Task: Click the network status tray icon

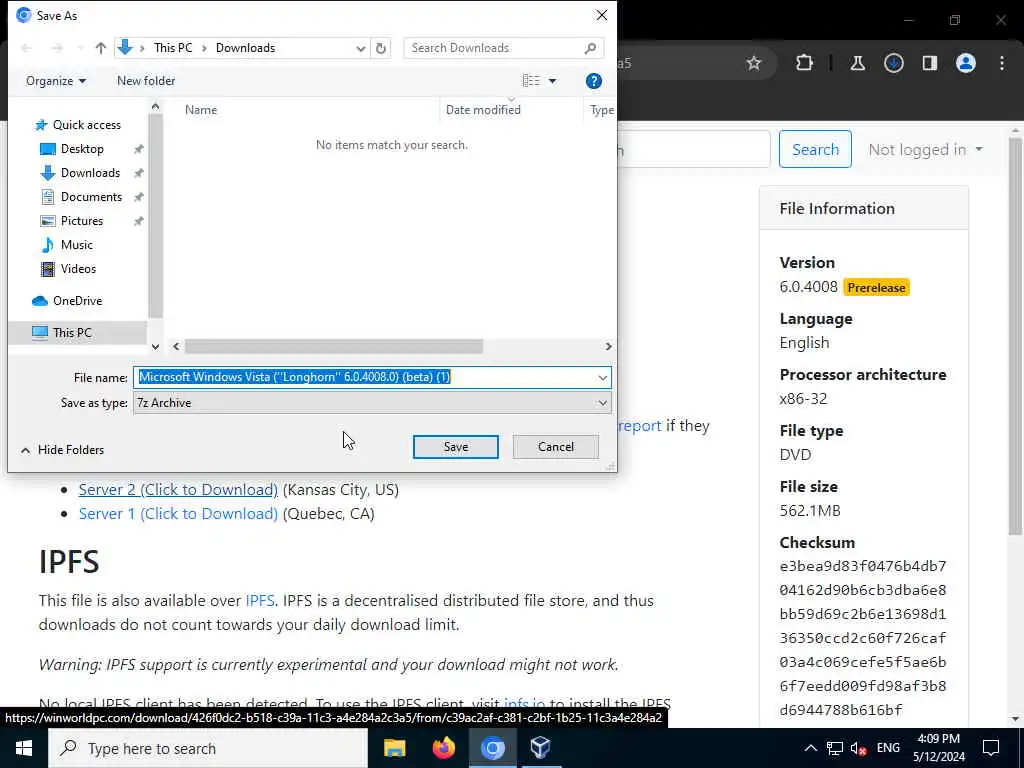Action: point(835,748)
